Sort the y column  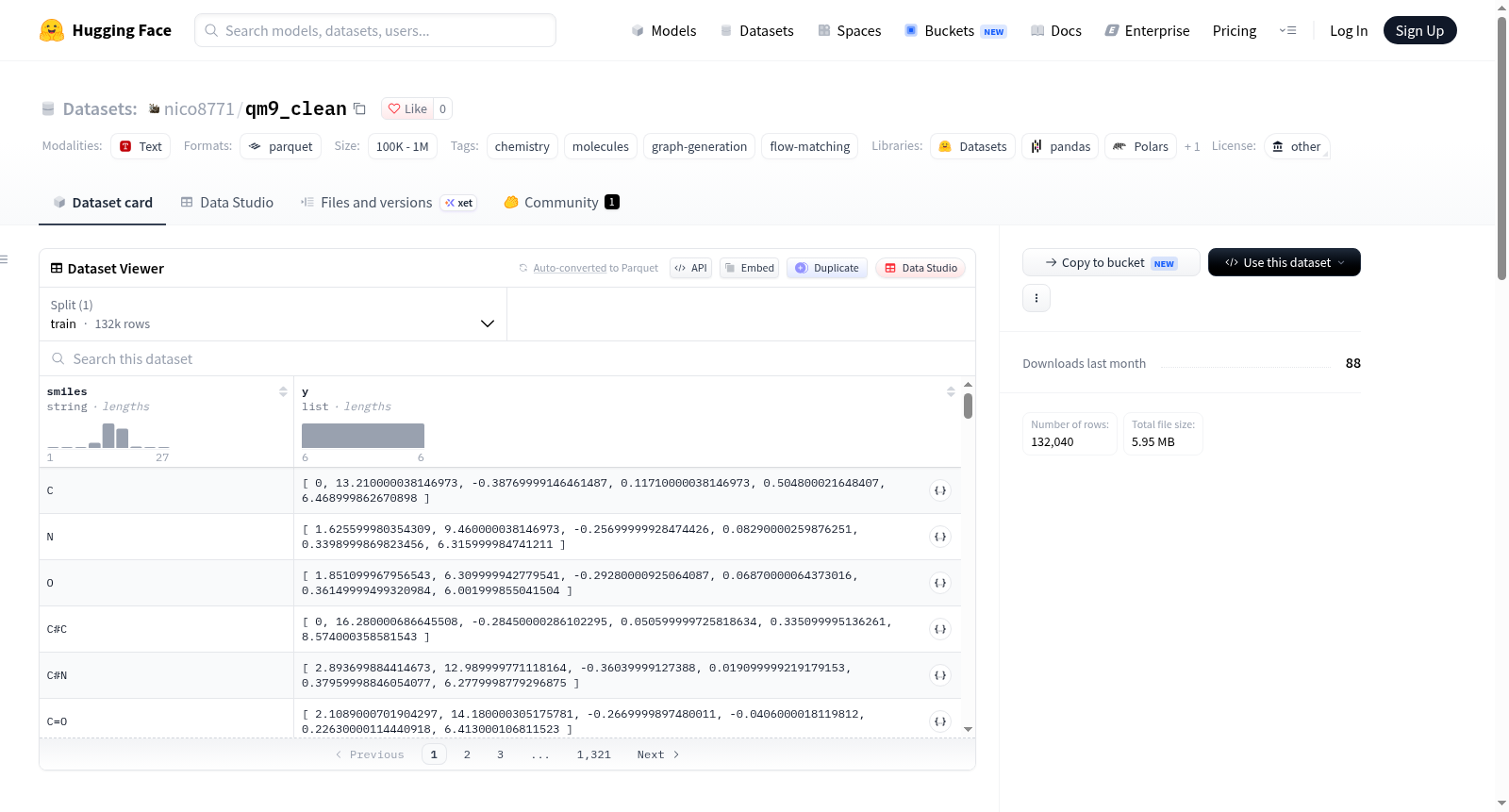[x=951, y=391]
